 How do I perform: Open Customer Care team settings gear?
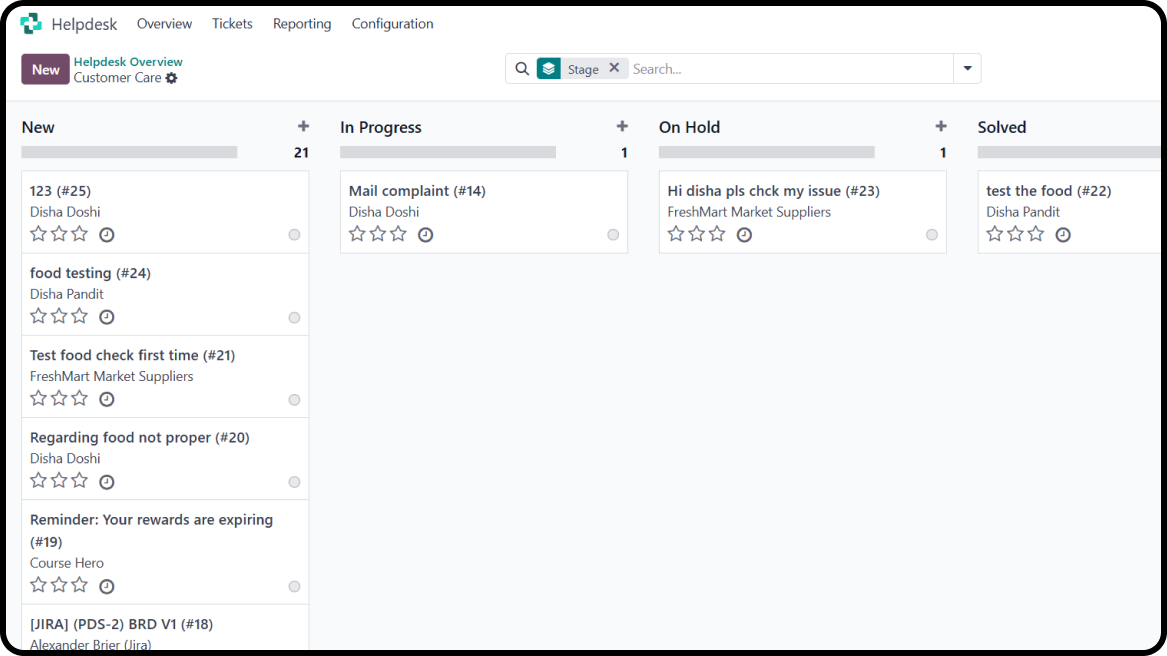tap(172, 78)
